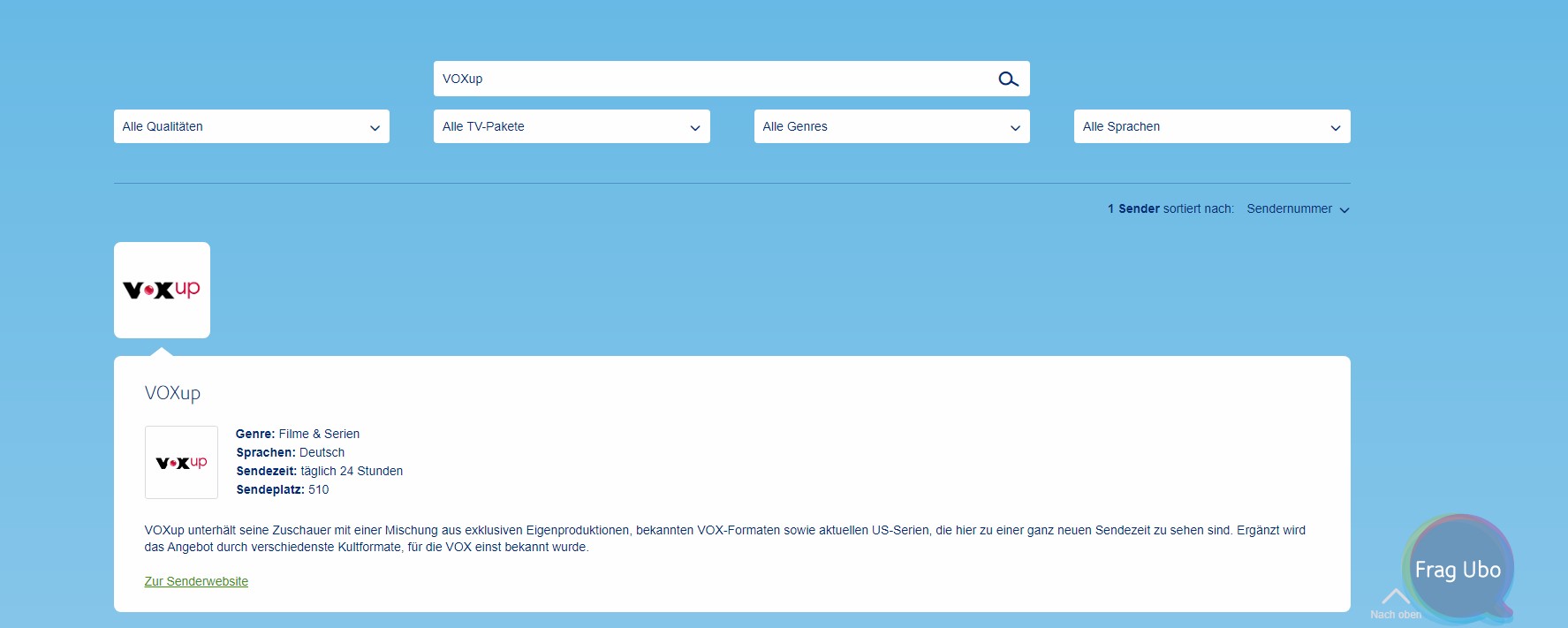Focus the search field containing VOXup
Image resolution: width=1568 pixels, height=628 pixels.
coord(707,79)
